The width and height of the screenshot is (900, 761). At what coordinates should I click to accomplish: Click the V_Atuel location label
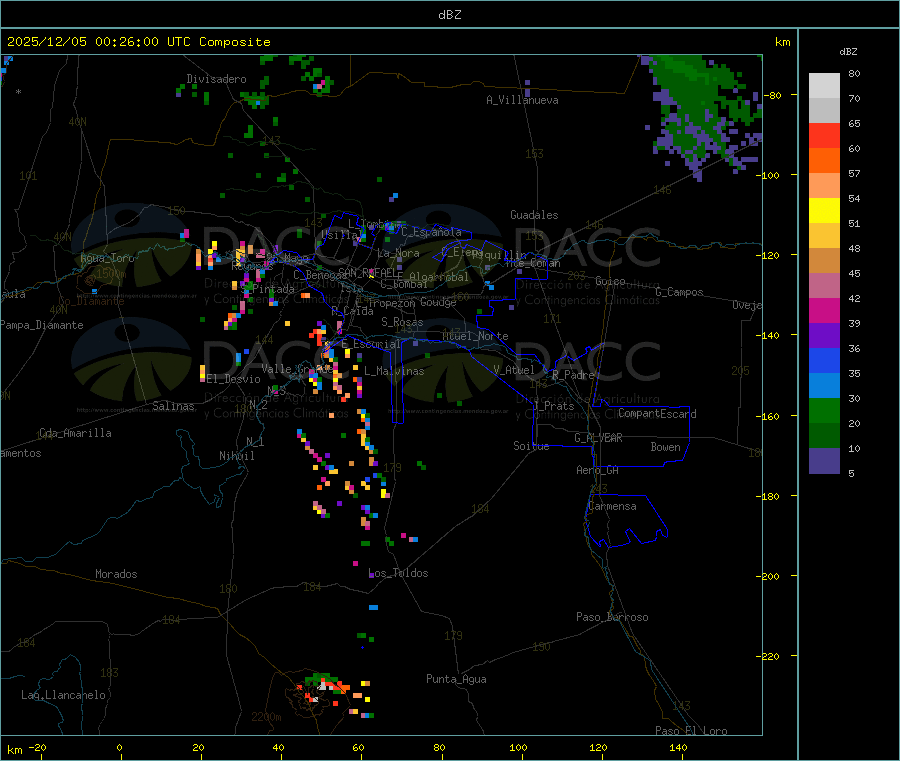pyautogui.click(x=514, y=370)
